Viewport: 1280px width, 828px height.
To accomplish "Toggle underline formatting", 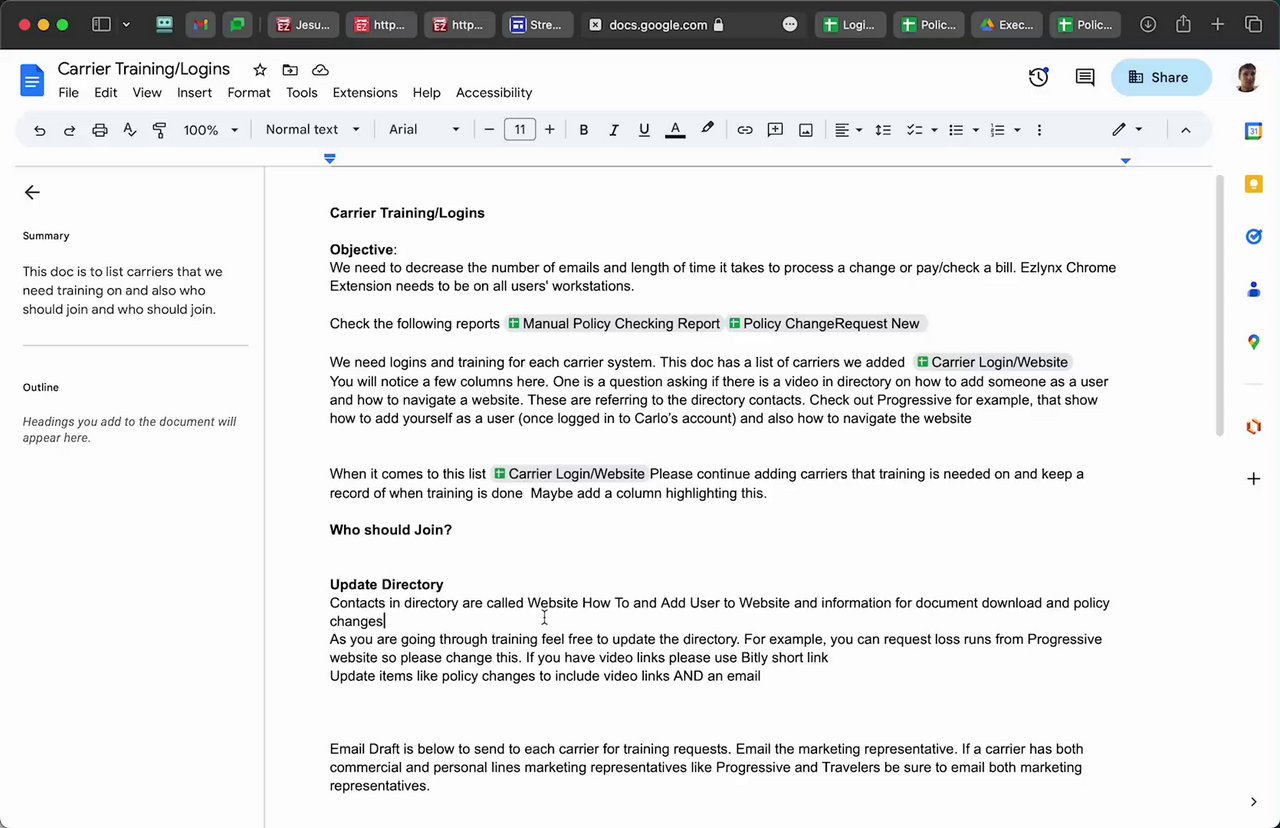I will pyautogui.click(x=643, y=130).
